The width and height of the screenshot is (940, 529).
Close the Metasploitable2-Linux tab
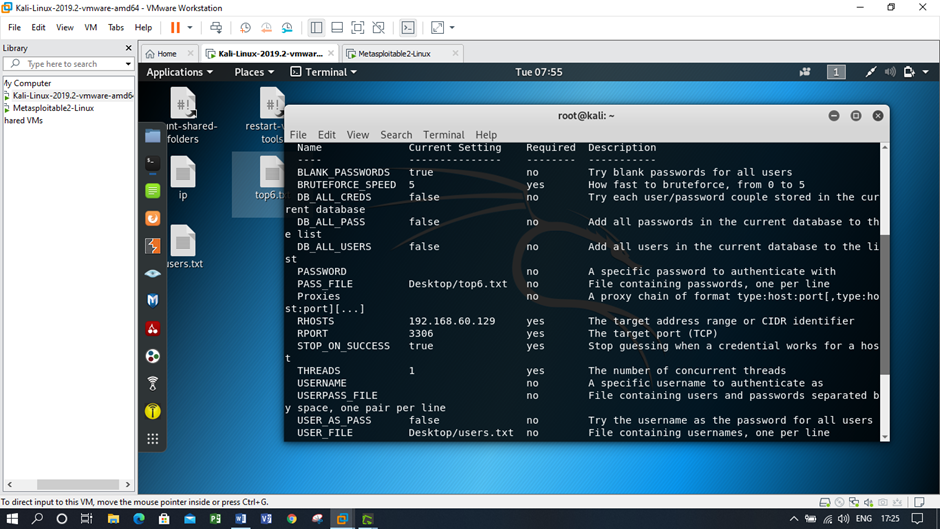tap(456, 53)
